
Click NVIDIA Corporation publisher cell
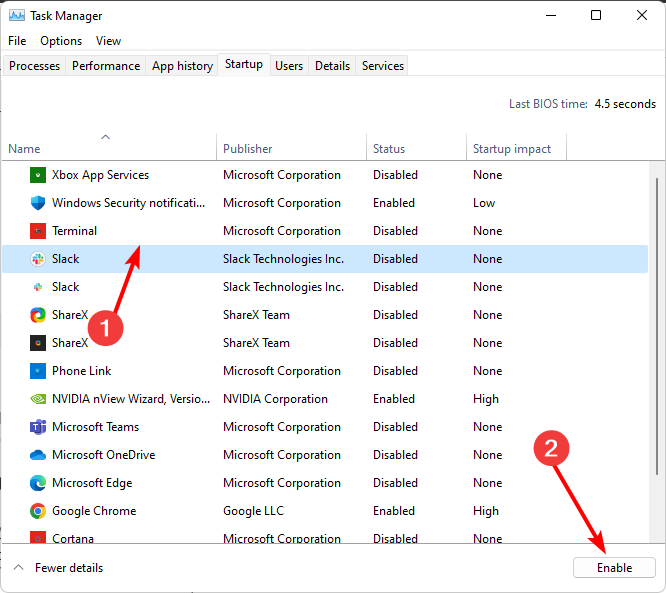(x=275, y=399)
